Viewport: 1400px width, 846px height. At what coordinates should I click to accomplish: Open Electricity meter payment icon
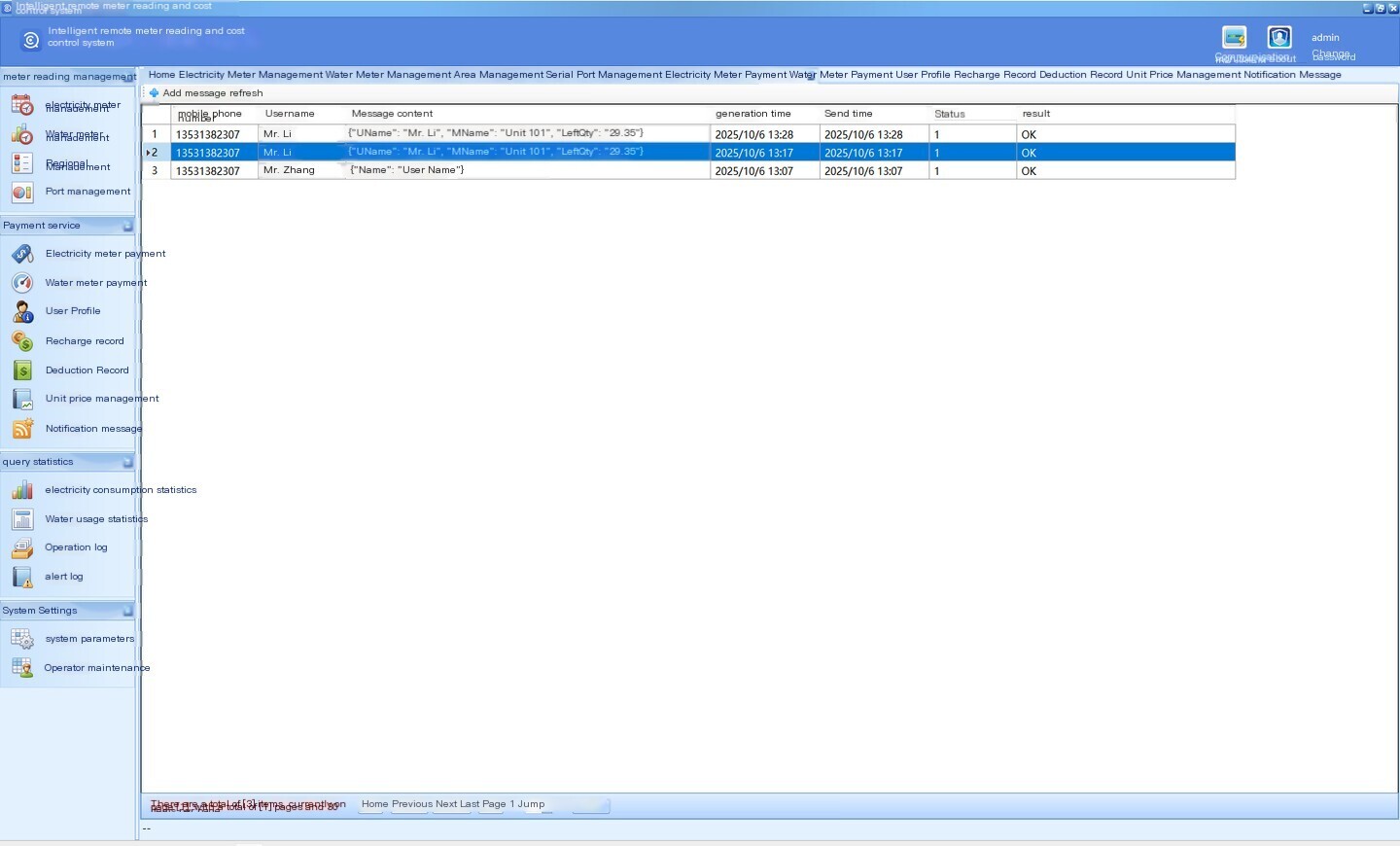[x=22, y=254]
